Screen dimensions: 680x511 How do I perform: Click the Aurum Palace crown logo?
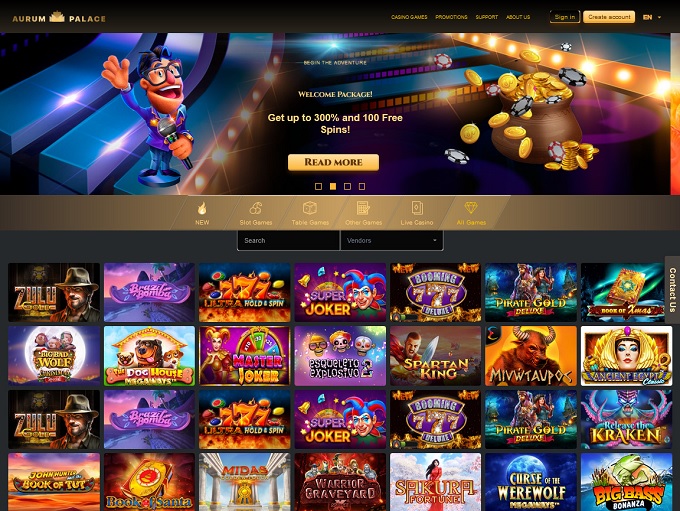point(59,18)
